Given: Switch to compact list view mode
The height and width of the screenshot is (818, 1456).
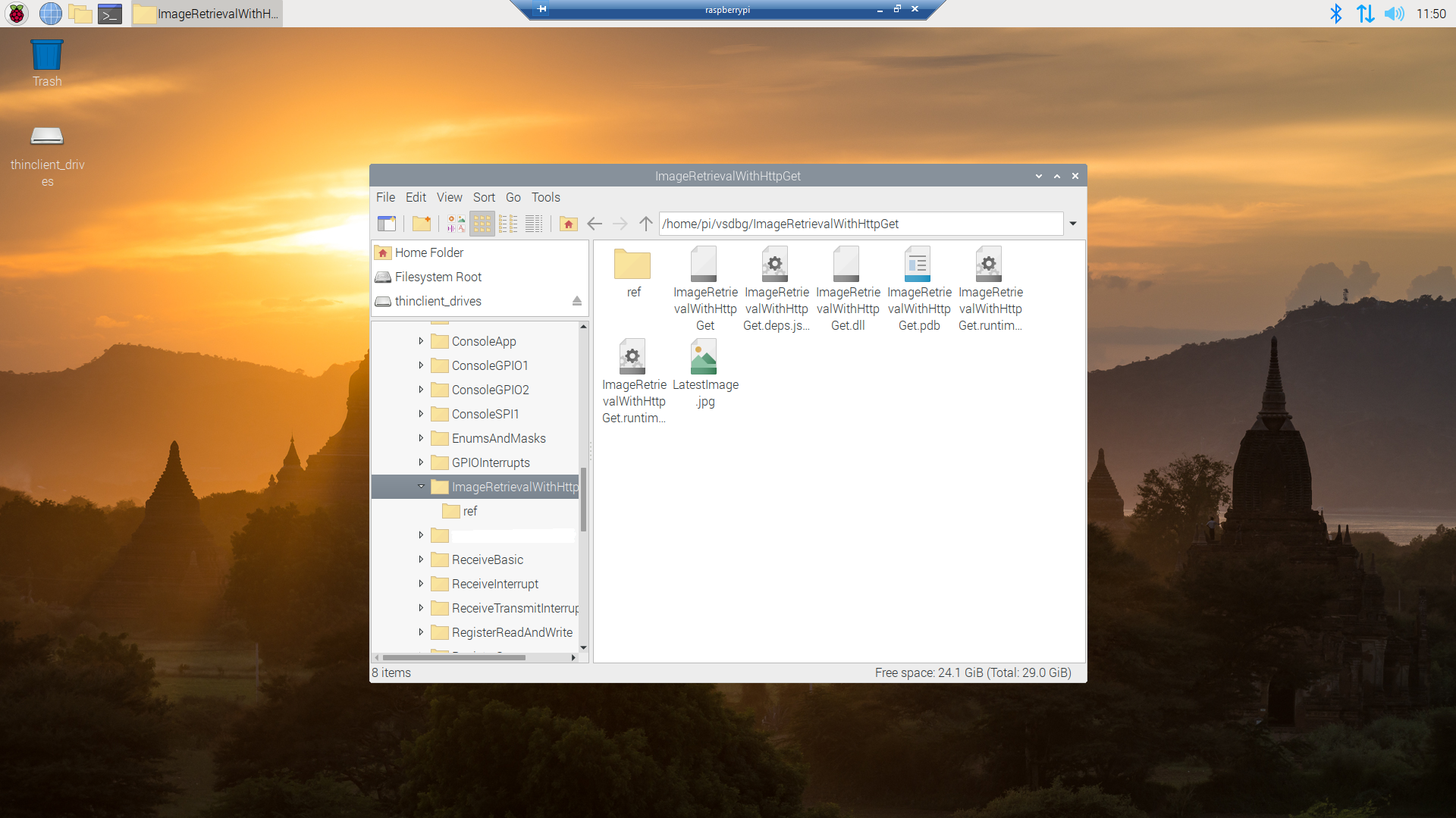Looking at the screenshot, I should [x=508, y=224].
